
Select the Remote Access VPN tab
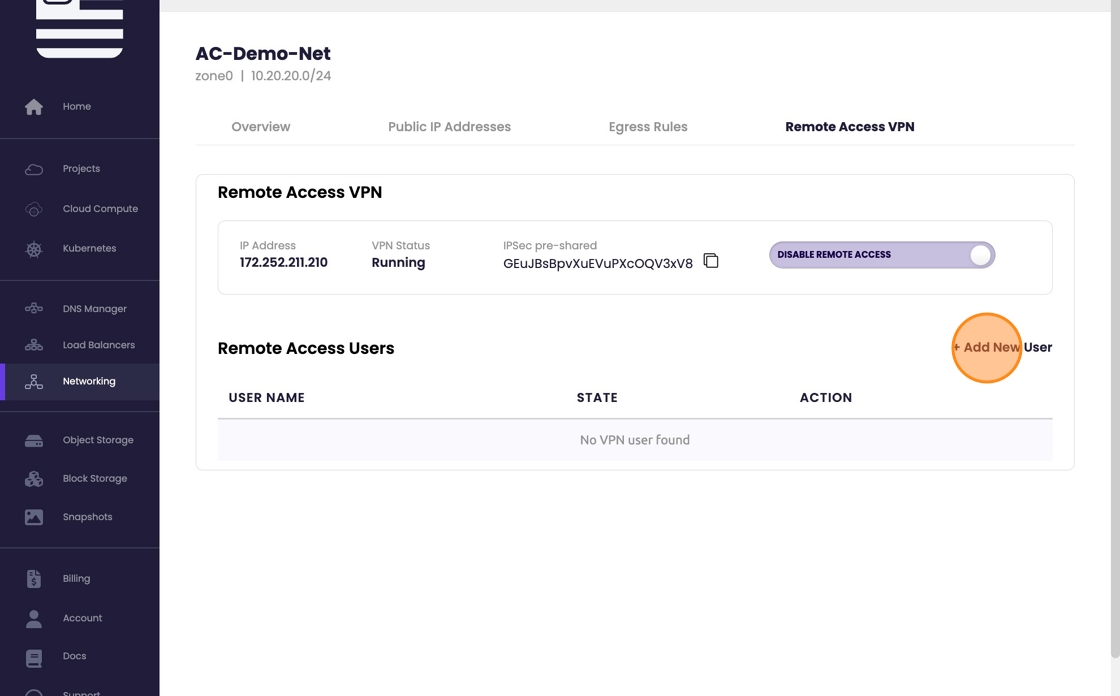click(849, 127)
